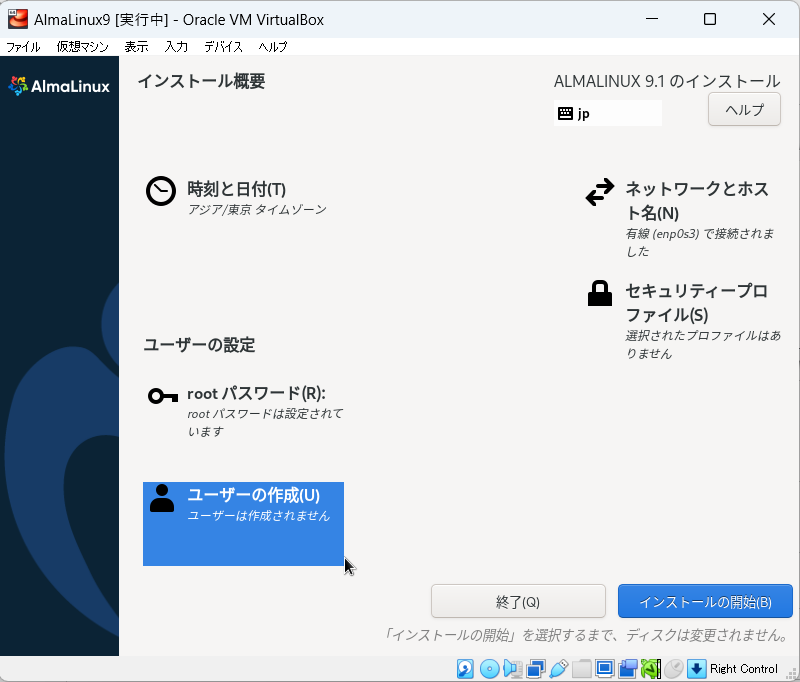This screenshot has width=800, height=682.
Task: Click the hard disk activity status icon
Action: (465, 669)
